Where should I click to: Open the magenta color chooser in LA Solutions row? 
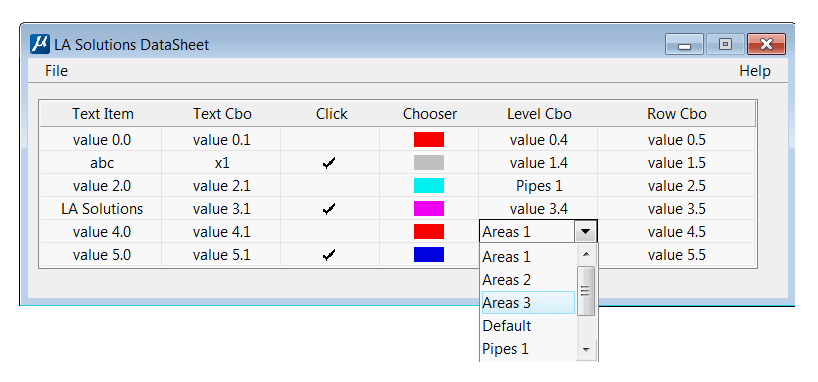tap(429, 209)
